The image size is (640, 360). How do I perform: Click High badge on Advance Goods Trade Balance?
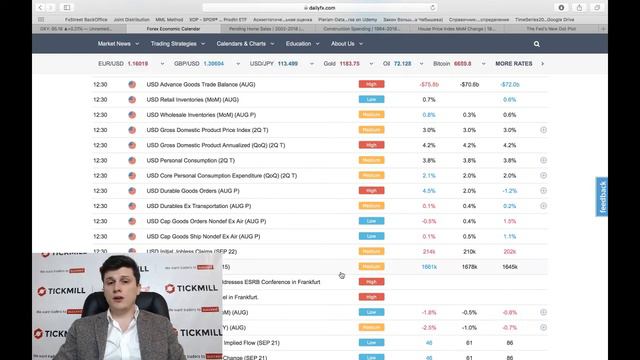point(371,84)
